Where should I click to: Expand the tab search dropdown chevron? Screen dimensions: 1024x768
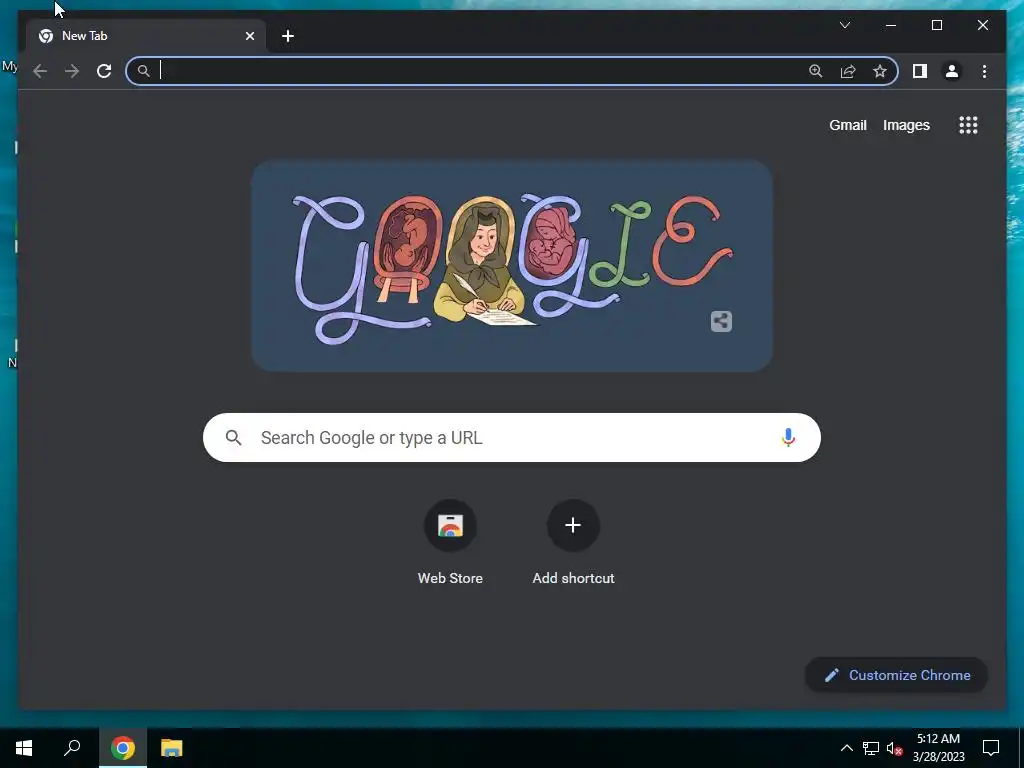844,25
